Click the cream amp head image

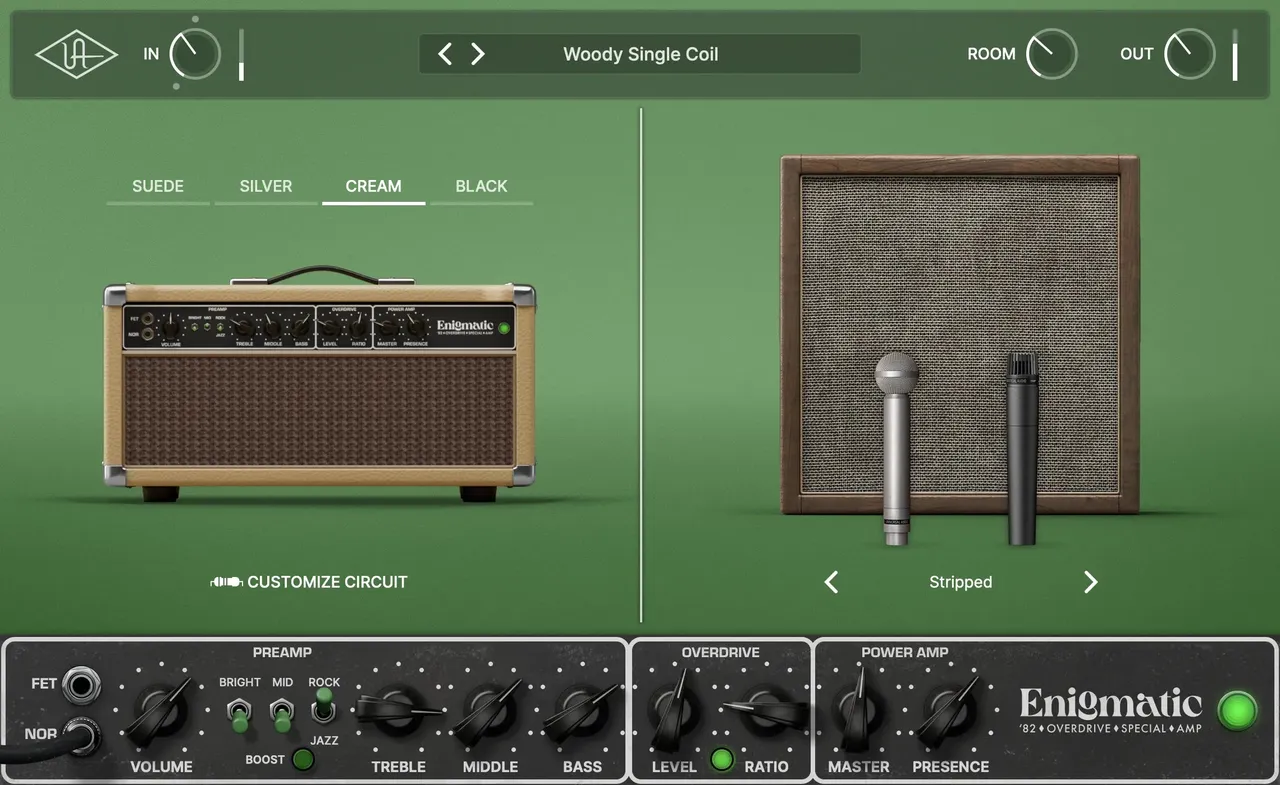tap(319, 385)
